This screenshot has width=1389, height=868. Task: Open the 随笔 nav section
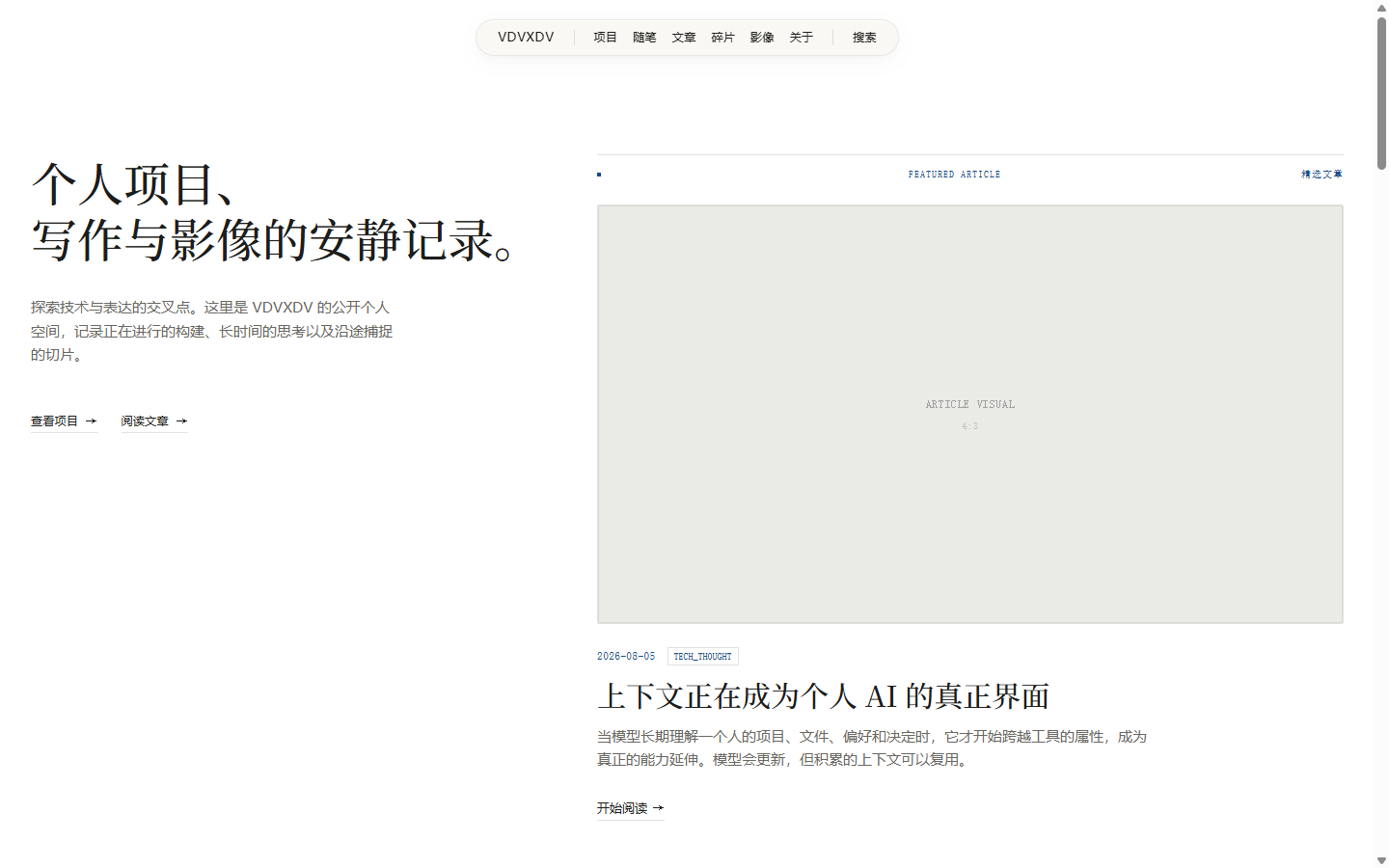click(x=644, y=38)
